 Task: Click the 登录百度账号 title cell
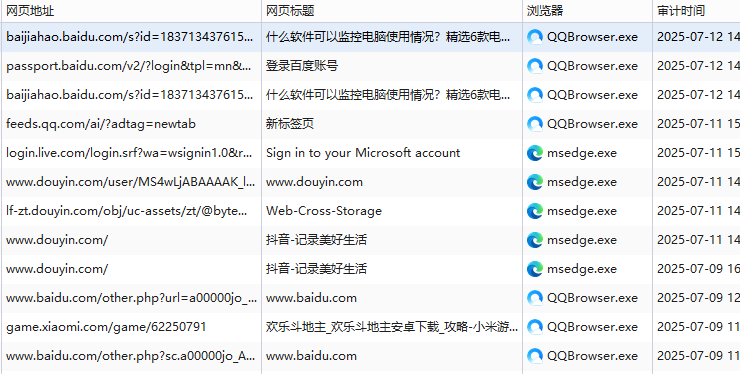(302, 66)
